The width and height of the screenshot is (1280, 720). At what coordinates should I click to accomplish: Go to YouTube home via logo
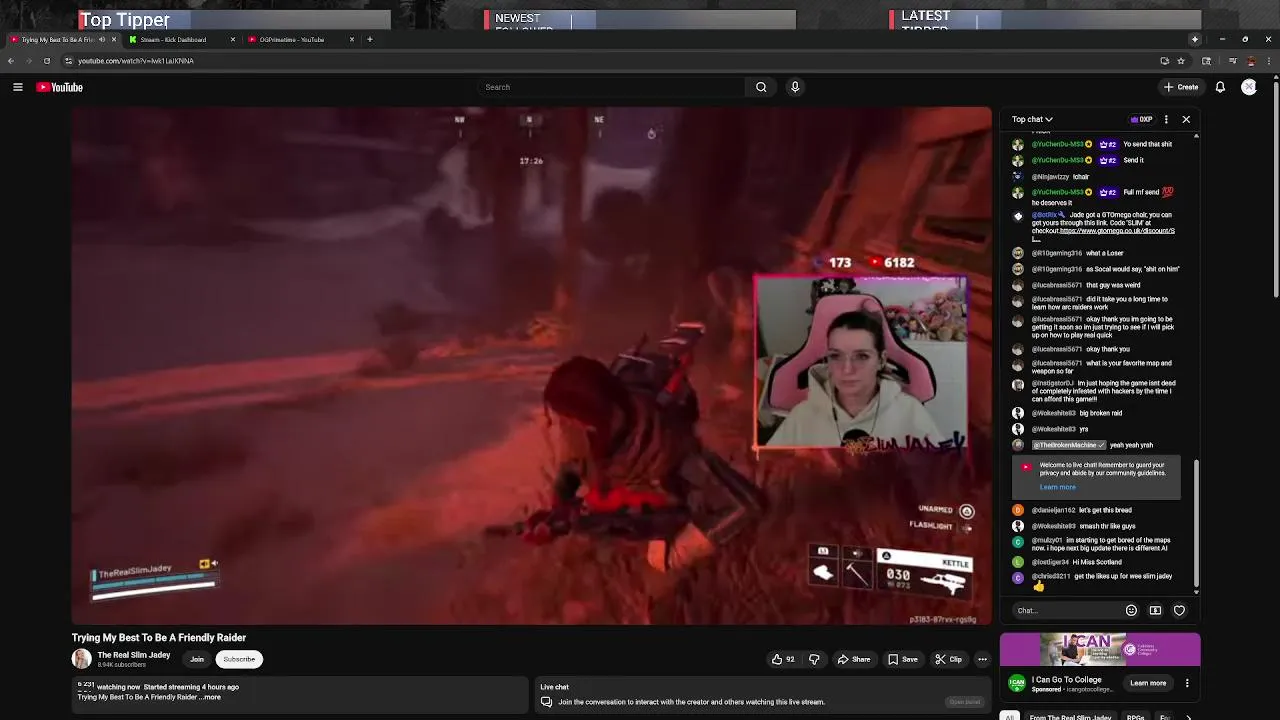coord(60,87)
